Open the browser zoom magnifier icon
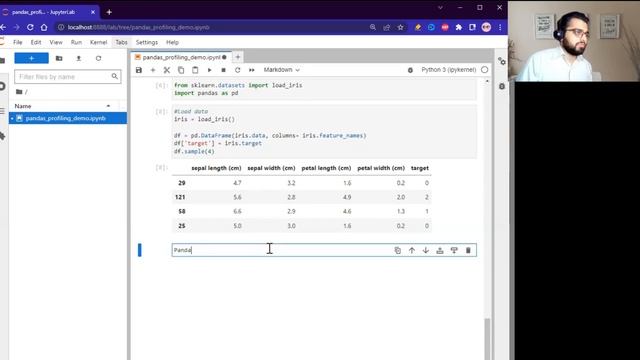This screenshot has height=360, width=640. (x=373, y=27)
